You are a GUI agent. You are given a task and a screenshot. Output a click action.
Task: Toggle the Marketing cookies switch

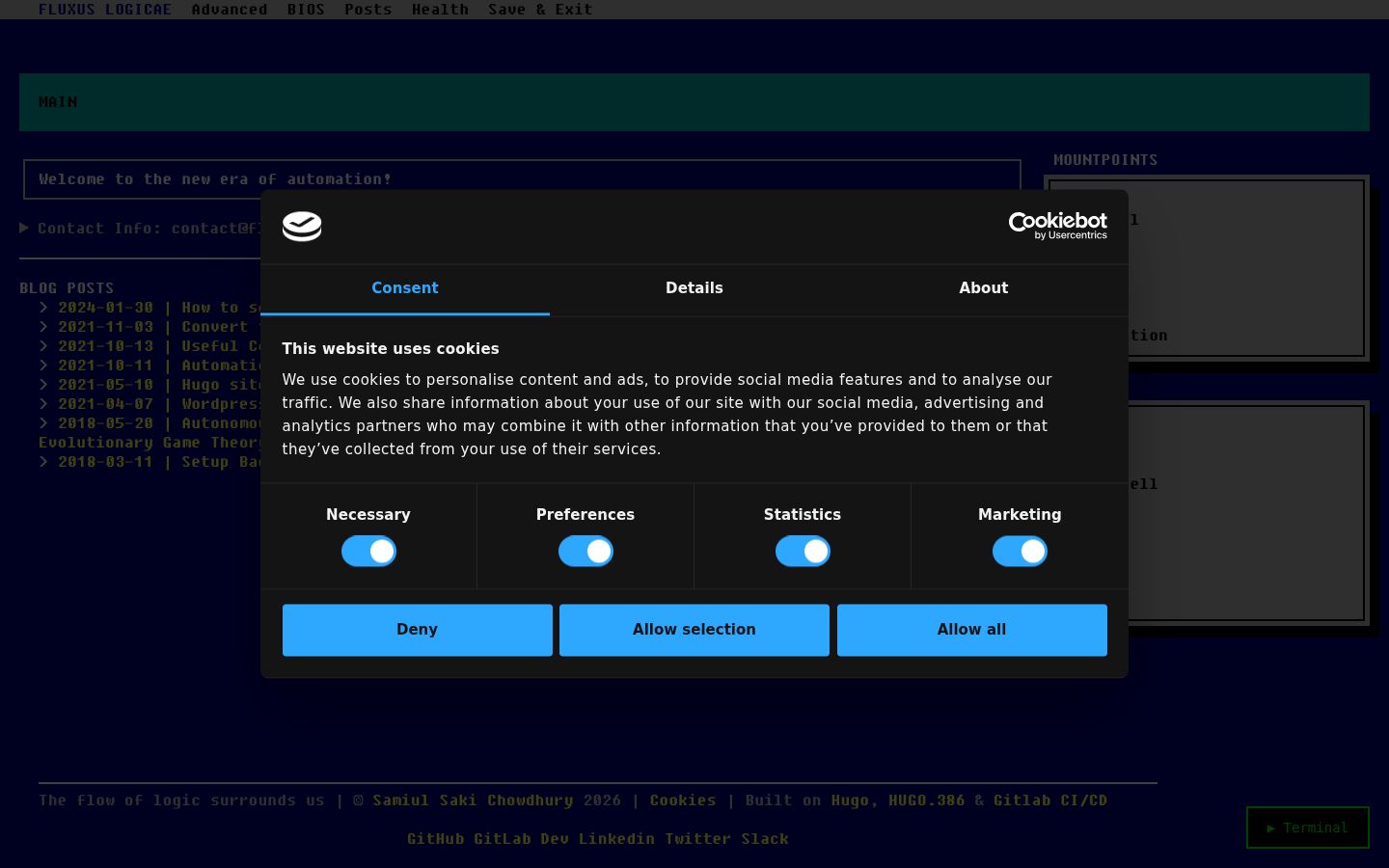(1020, 552)
